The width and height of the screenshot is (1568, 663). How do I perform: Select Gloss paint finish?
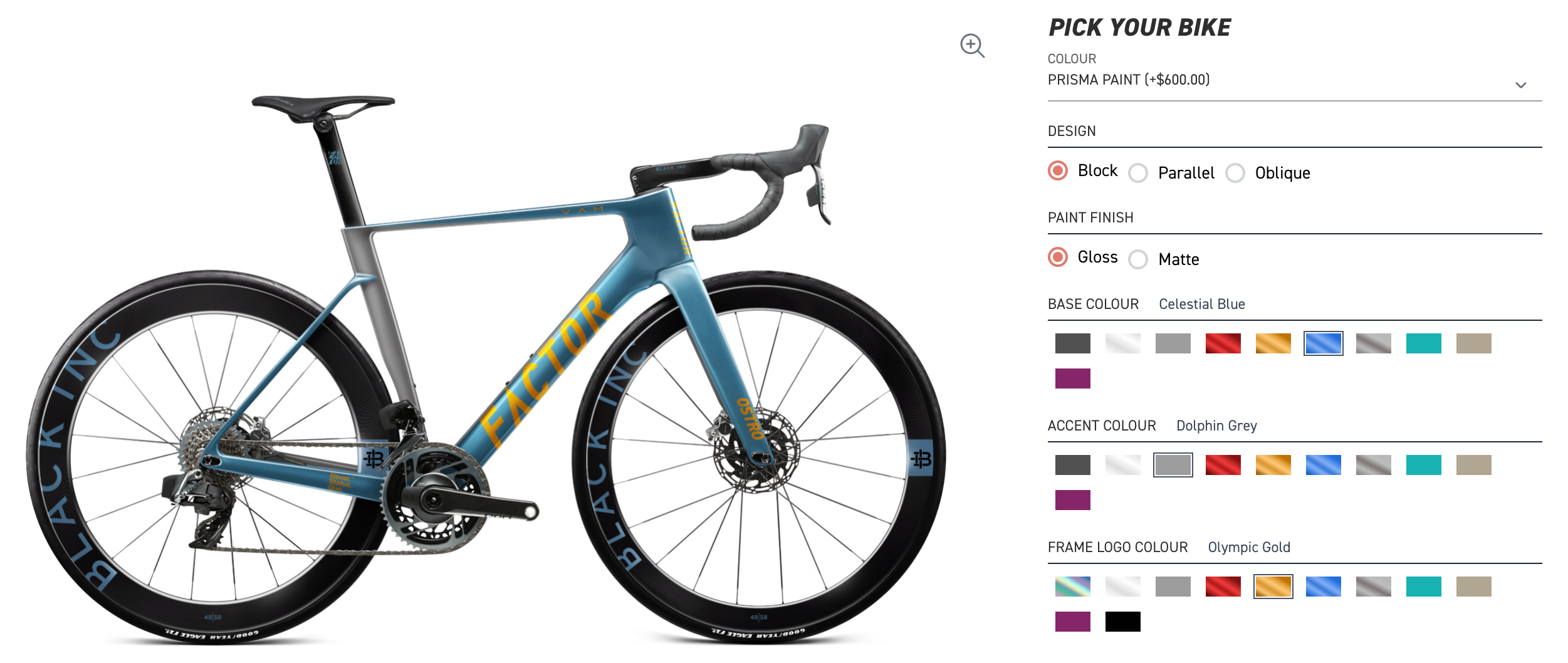coord(1058,257)
